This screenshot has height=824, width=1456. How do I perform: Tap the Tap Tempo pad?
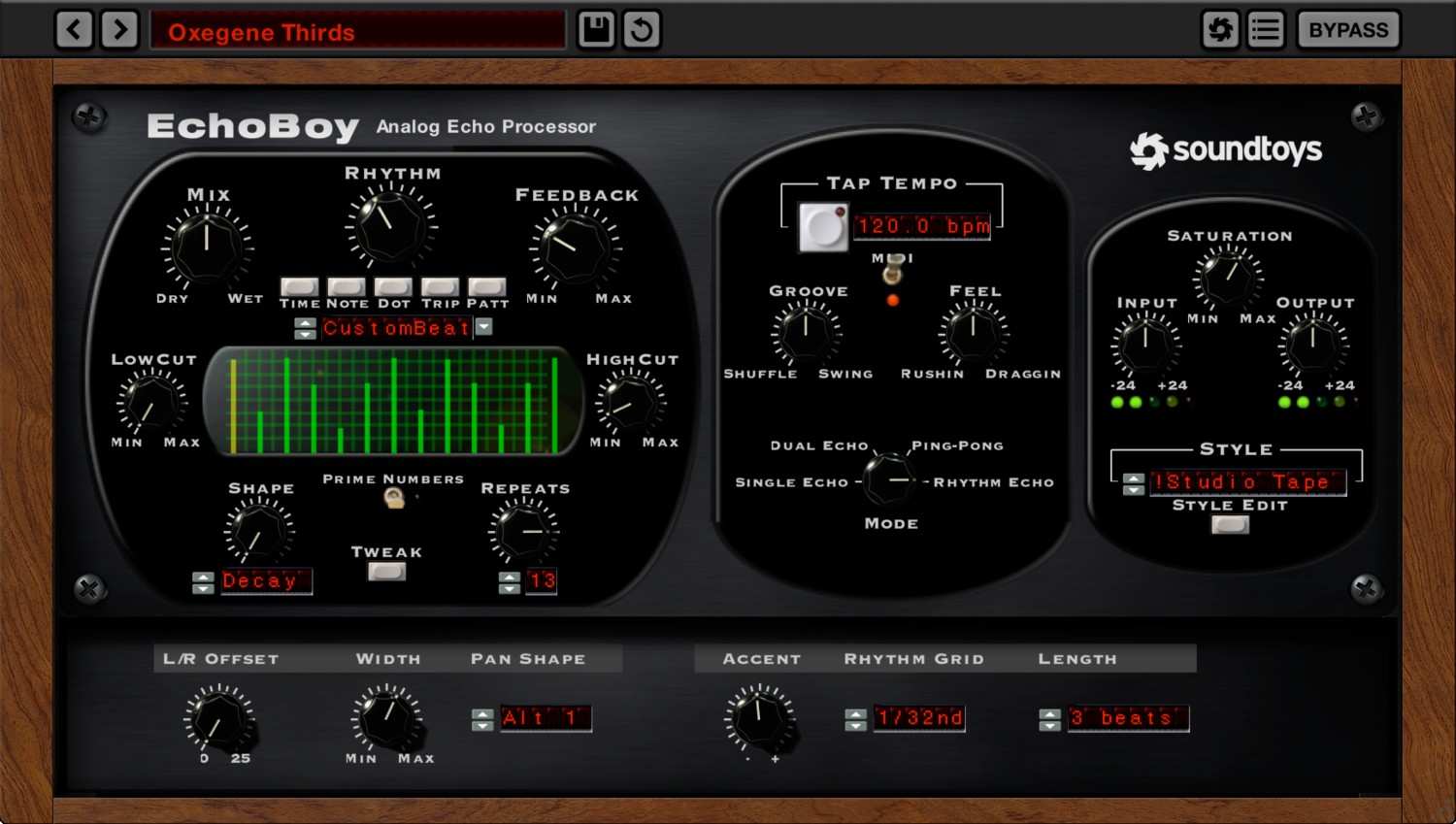point(822,225)
